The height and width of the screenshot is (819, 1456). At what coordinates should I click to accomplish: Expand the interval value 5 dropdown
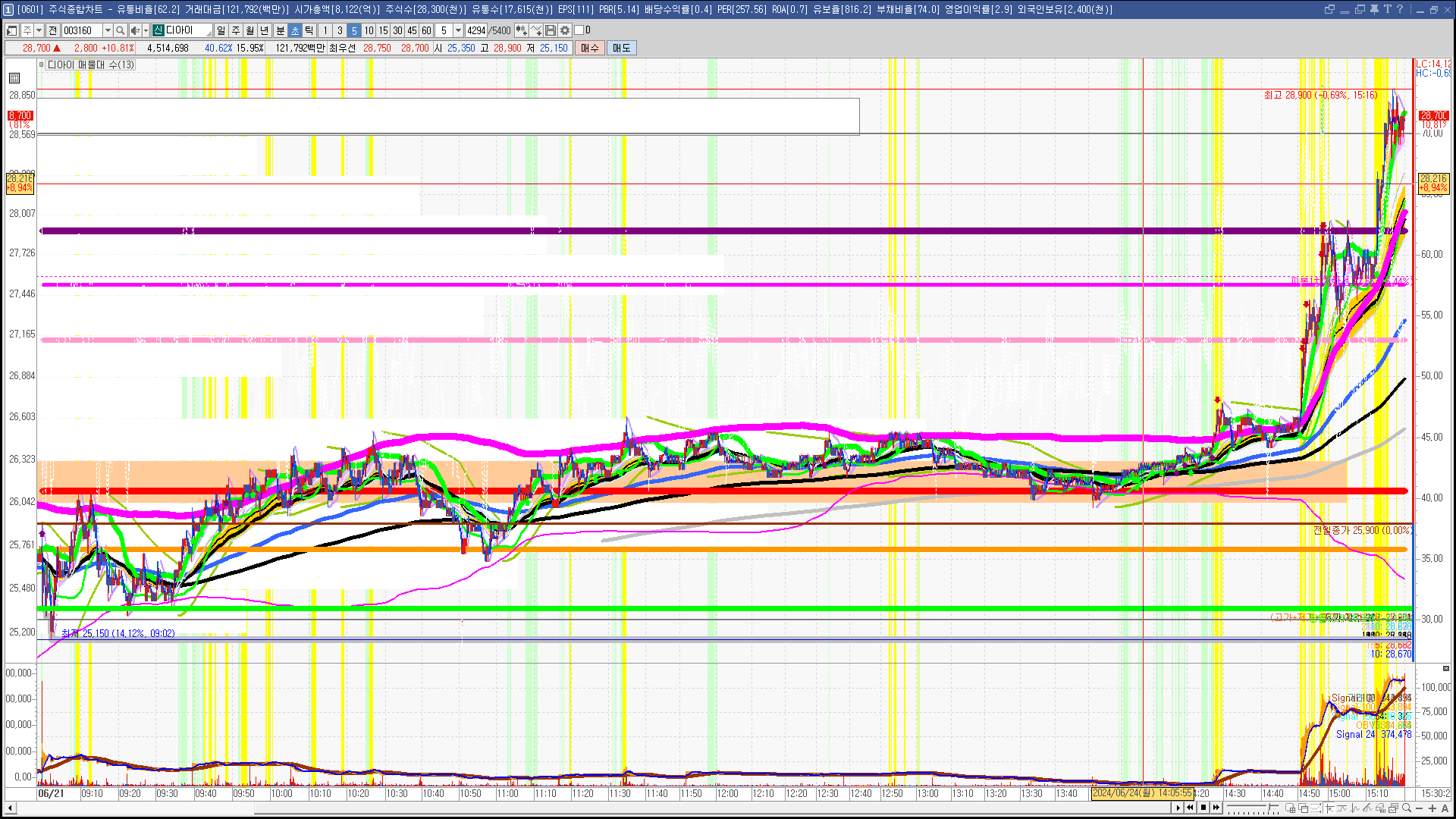tap(458, 30)
